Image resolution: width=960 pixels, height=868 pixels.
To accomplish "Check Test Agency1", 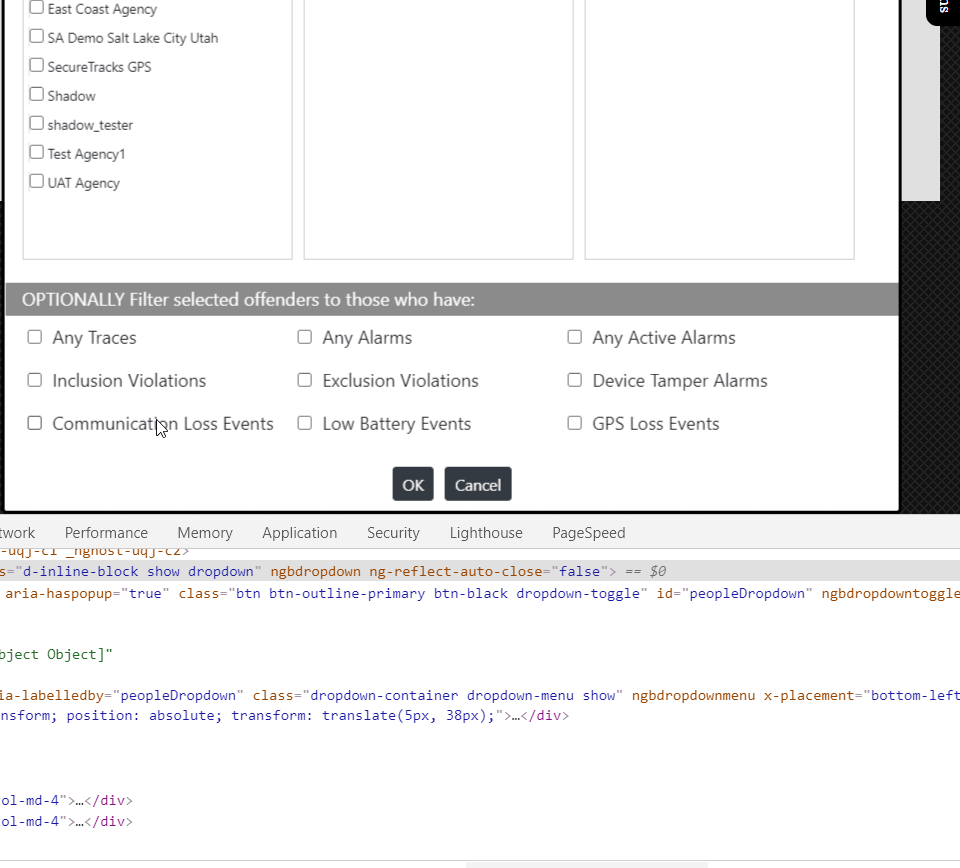I will tap(36, 153).
